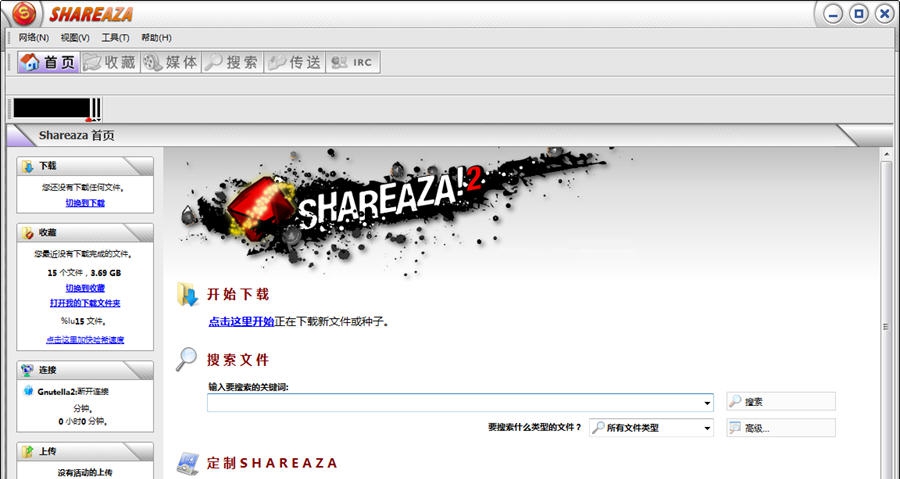Open the 帮助(H) menu
Image resolution: width=900 pixels, height=479 pixels.
pyautogui.click(x=156, y=38)
